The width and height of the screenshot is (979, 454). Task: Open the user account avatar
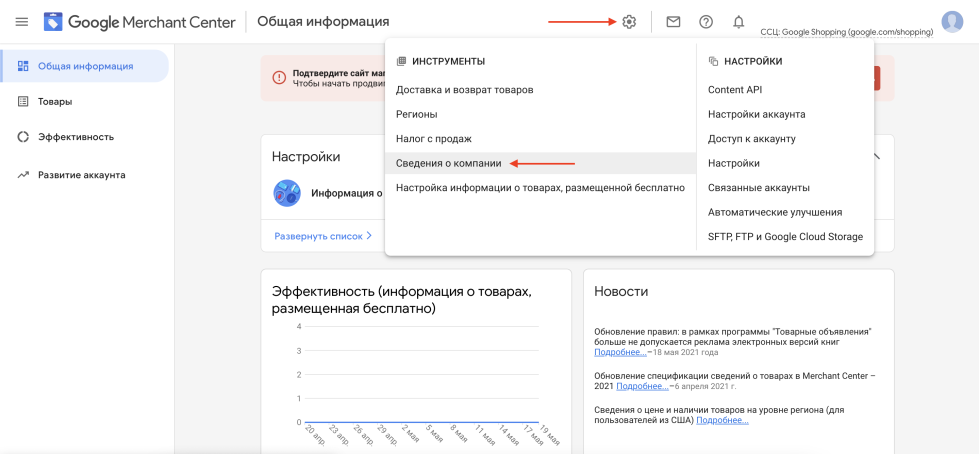tap(952, 22)
